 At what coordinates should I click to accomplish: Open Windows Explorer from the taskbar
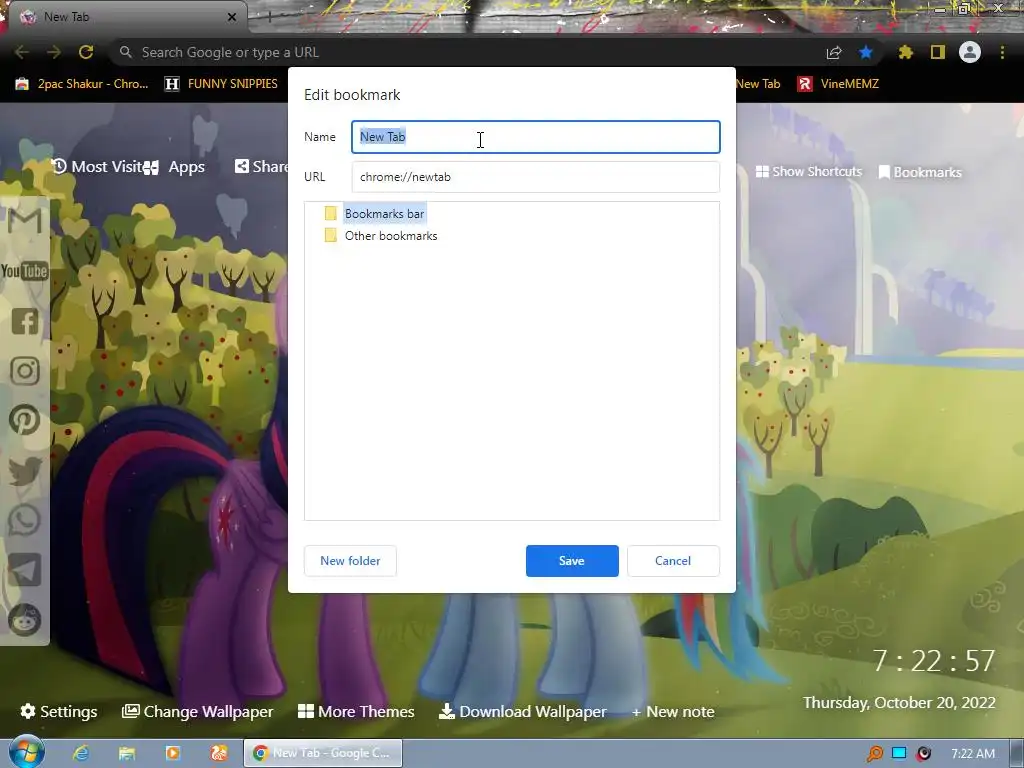(127, 753)
